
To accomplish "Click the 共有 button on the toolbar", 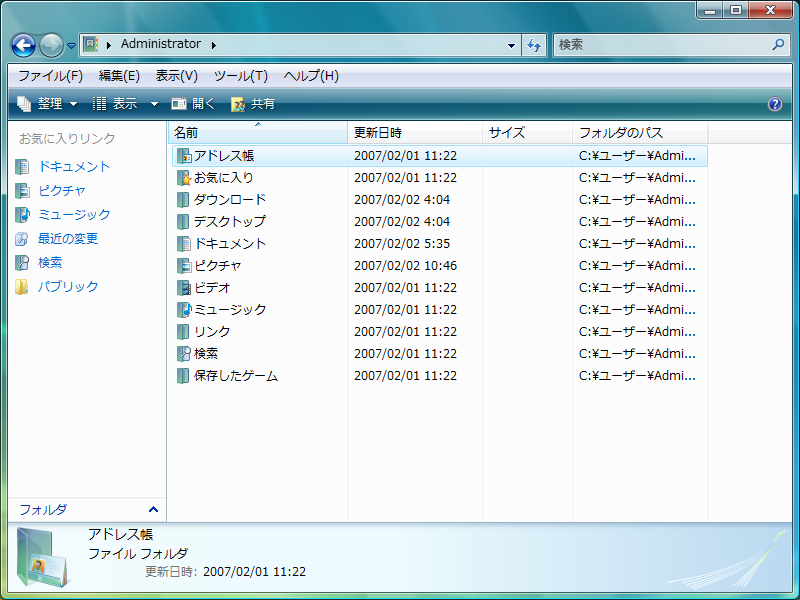I will (x=253, y=103).
